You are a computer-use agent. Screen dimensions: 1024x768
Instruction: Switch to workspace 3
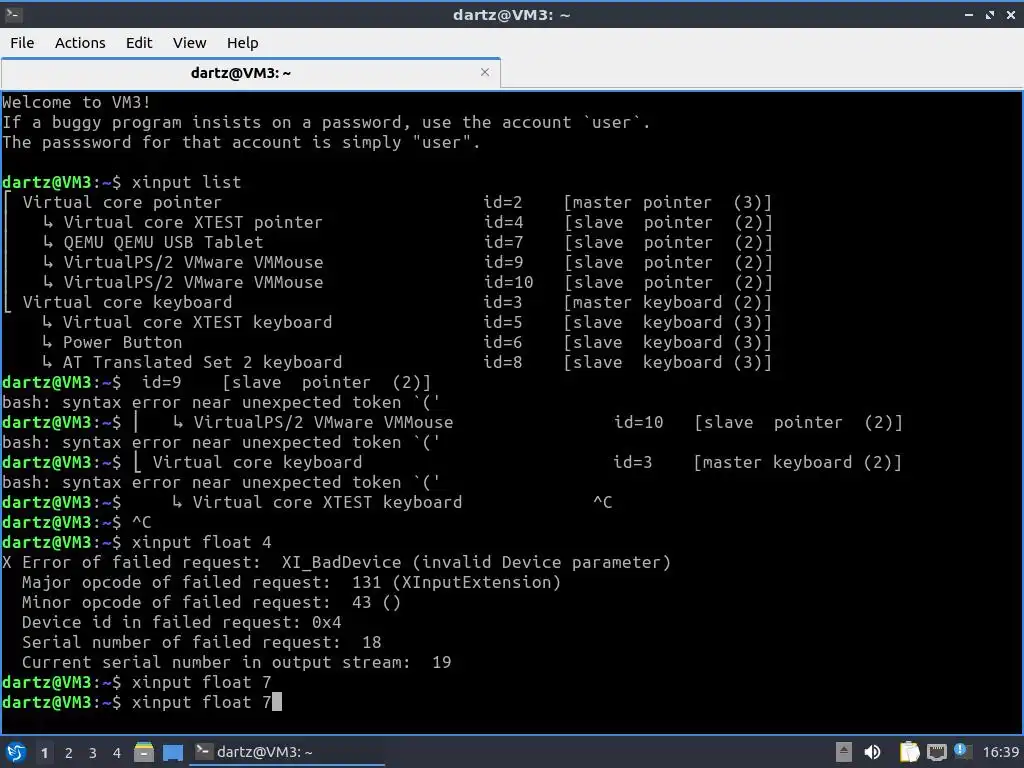pyautogui.click(x=93, y=753)
